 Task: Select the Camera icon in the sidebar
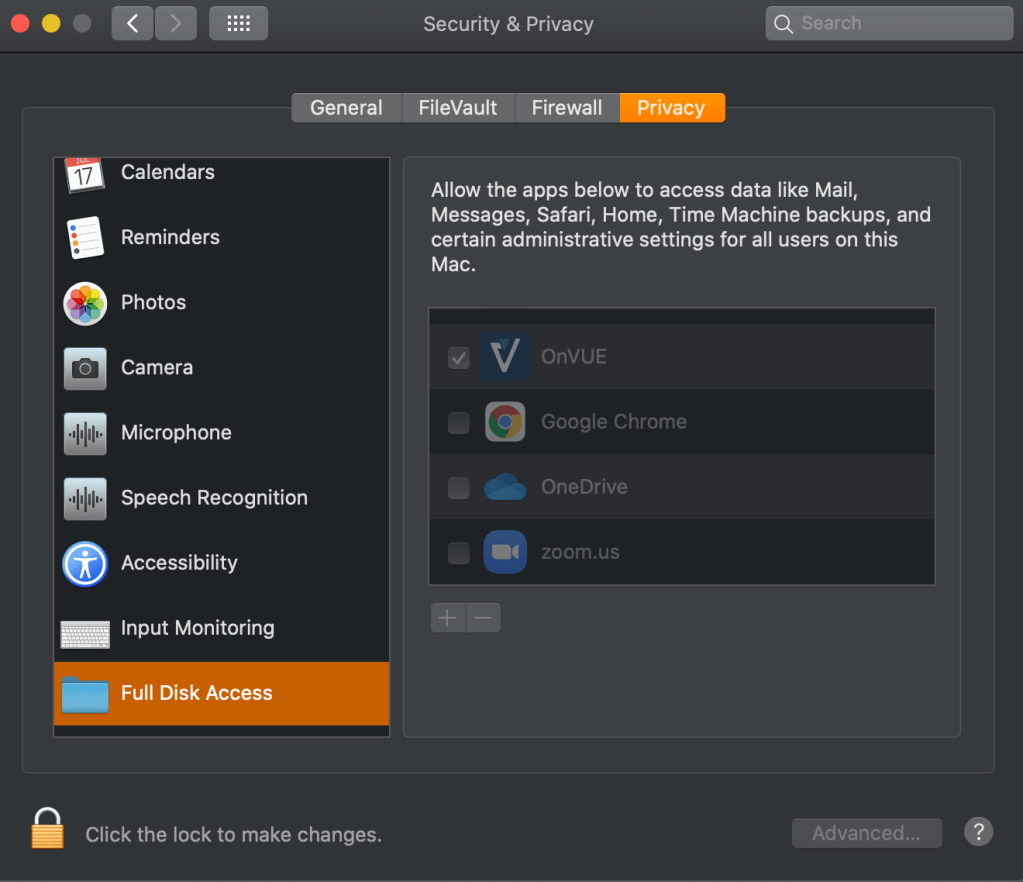[x=85, y=368]
